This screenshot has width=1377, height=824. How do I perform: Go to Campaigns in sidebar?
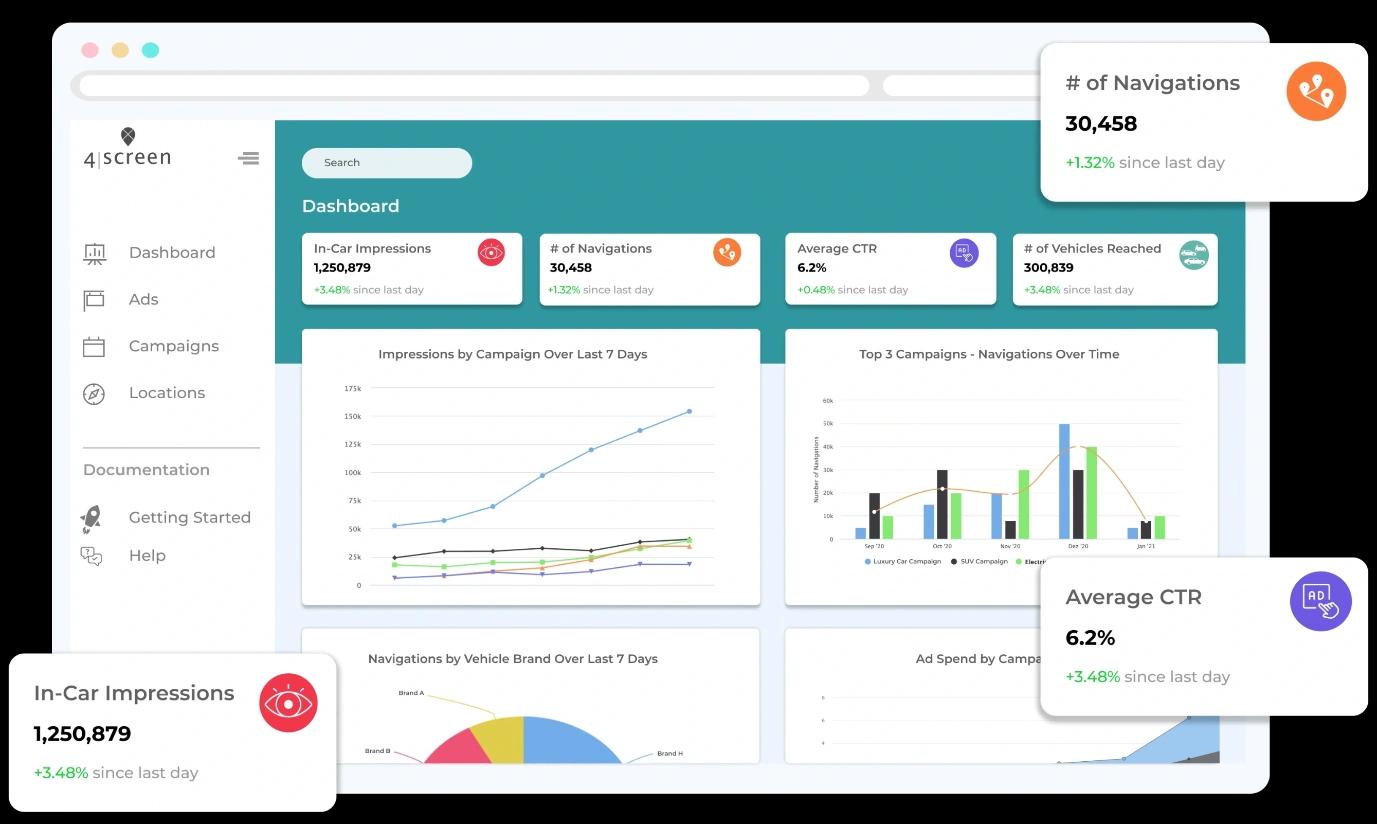click(174, 346)
